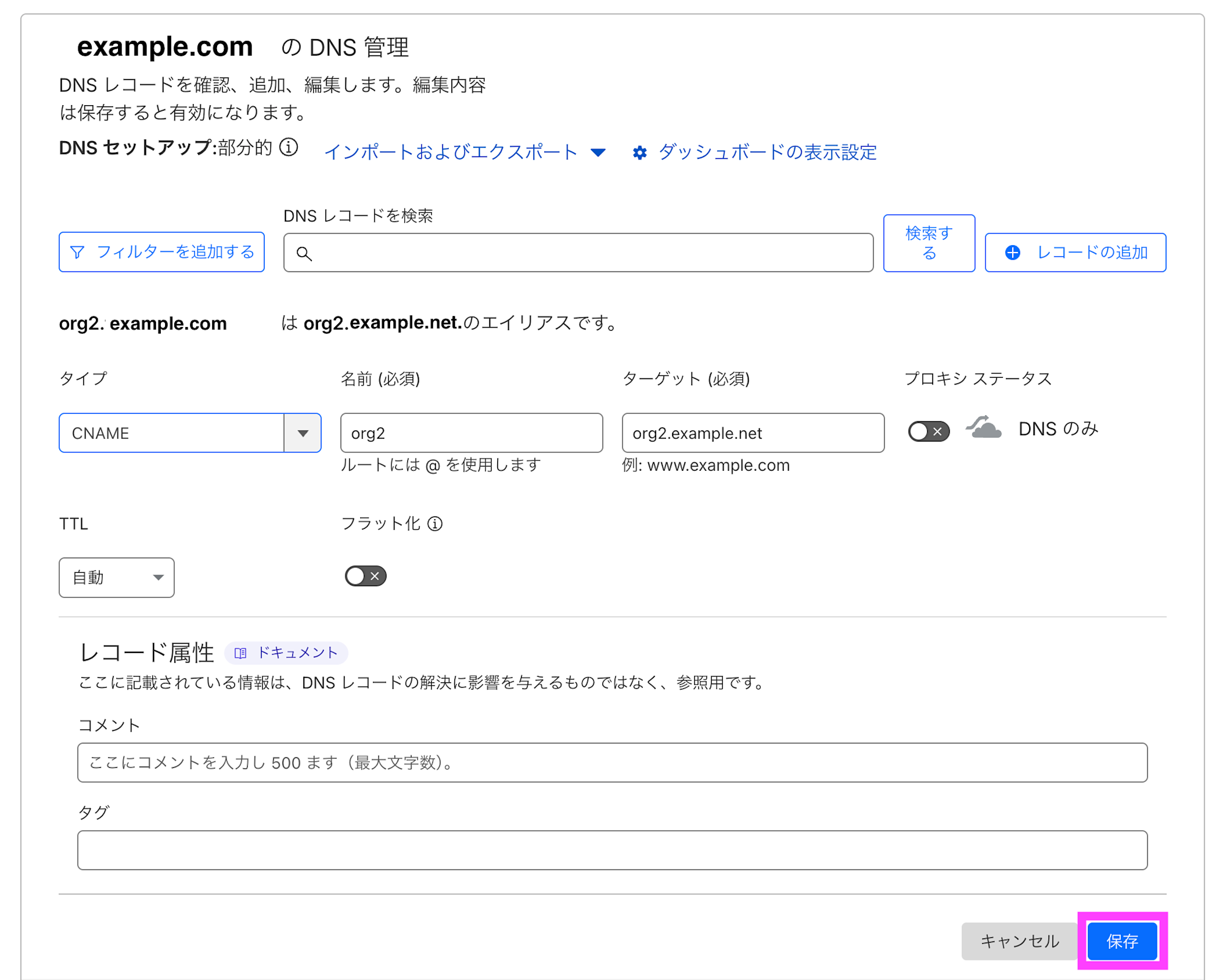This screenshot has width=1223, height=980.
Task: Expand the インポートおよびエクスポート menu
Action: (599, 152)
